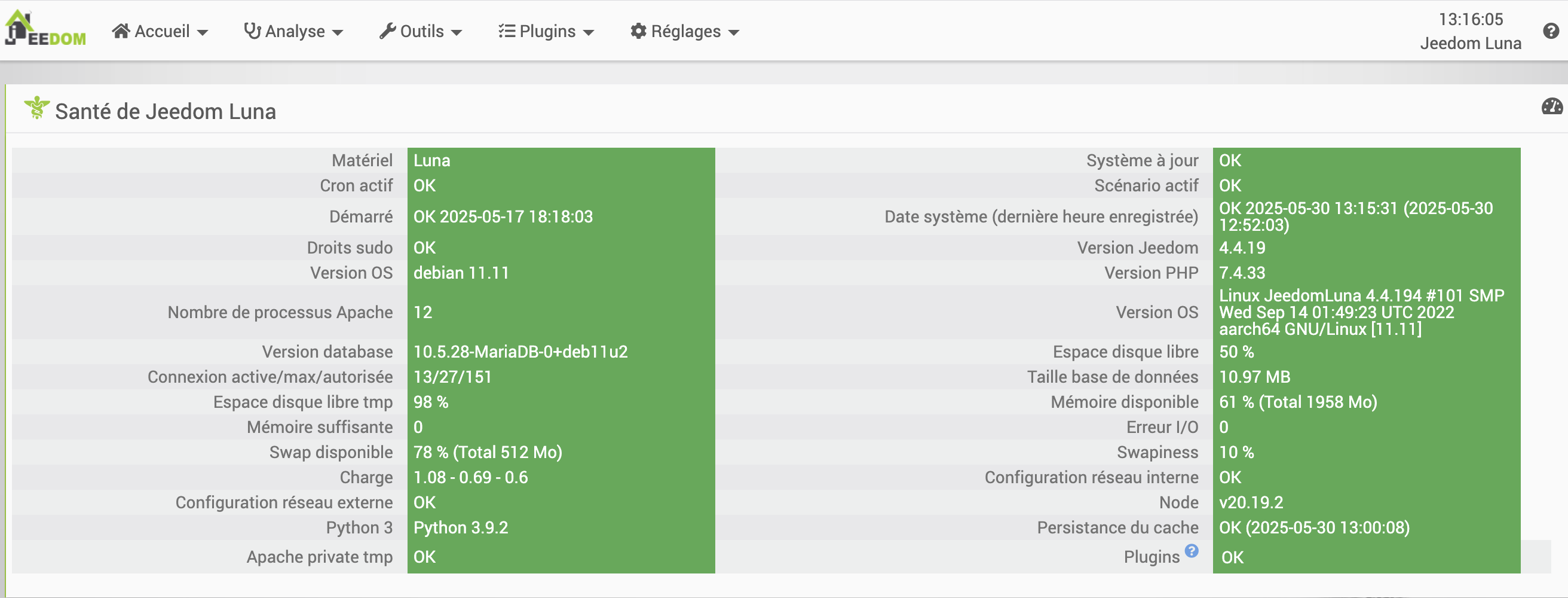Screen dimensions: 1568x598
Task: Click the Jeedom logo icon
Action: 44,29
